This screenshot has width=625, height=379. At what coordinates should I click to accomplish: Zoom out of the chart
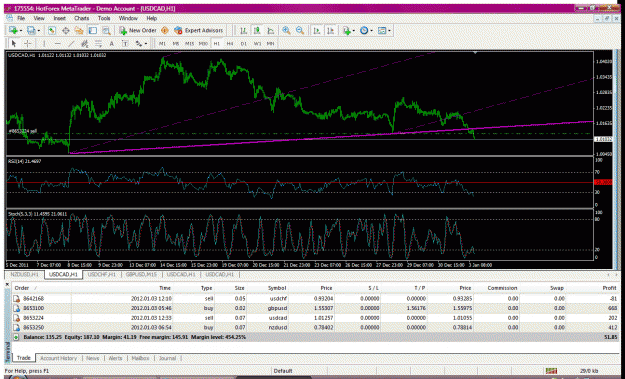pos(300,30)
